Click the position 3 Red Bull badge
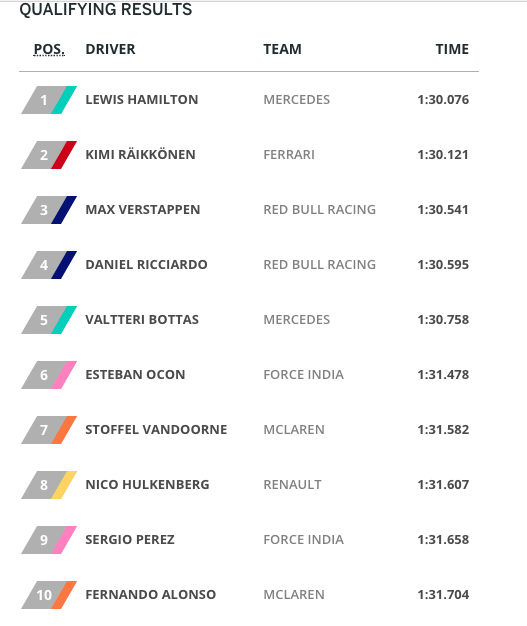527x626 pixels. (49, 210)
